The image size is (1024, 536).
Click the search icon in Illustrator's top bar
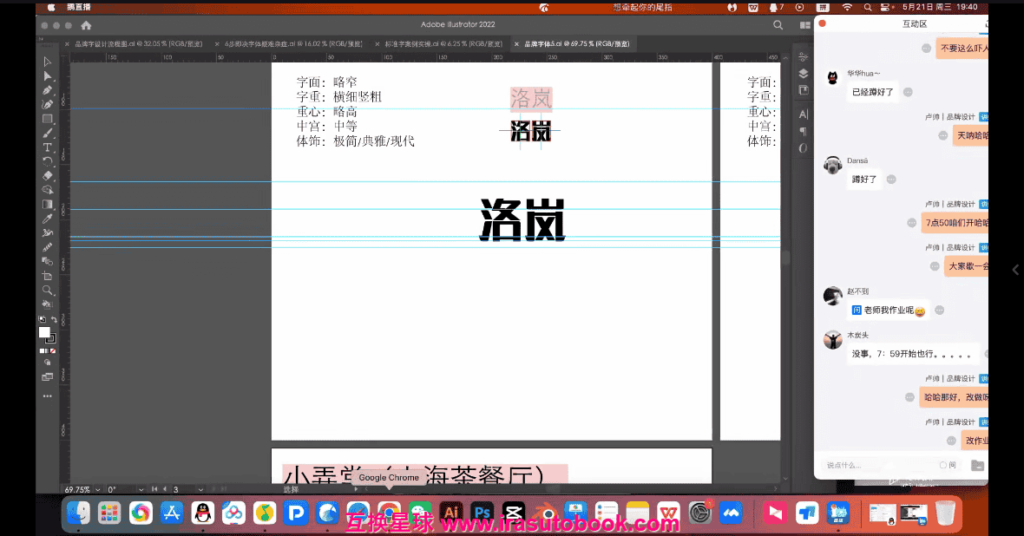(x=778, y=24)
